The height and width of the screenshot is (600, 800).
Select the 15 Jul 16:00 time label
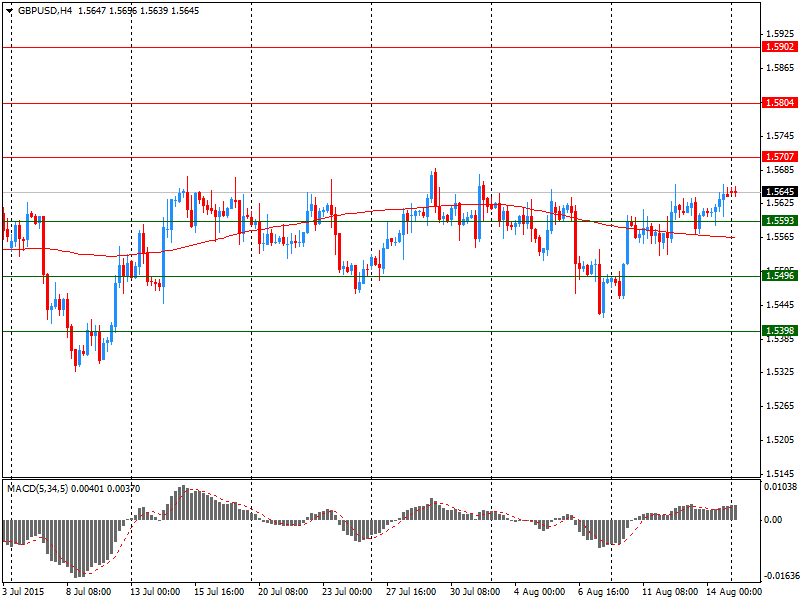tap(219, 592)
